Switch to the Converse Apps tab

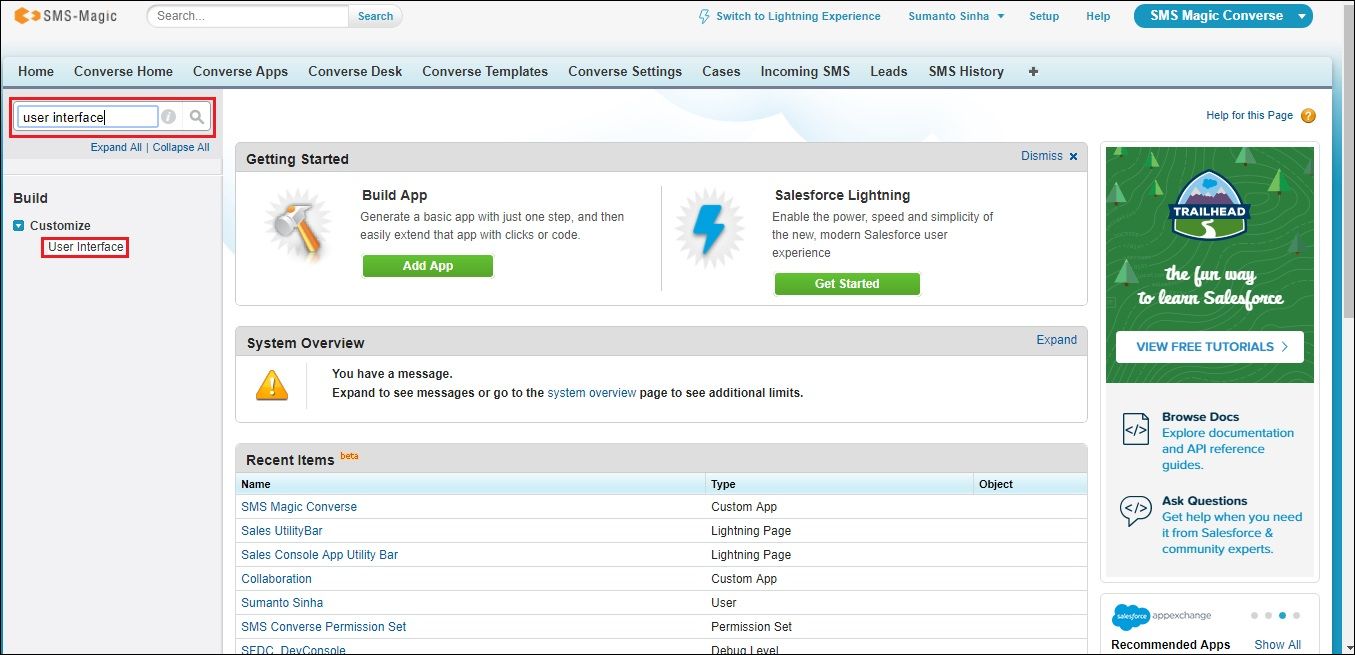(240, 71)
